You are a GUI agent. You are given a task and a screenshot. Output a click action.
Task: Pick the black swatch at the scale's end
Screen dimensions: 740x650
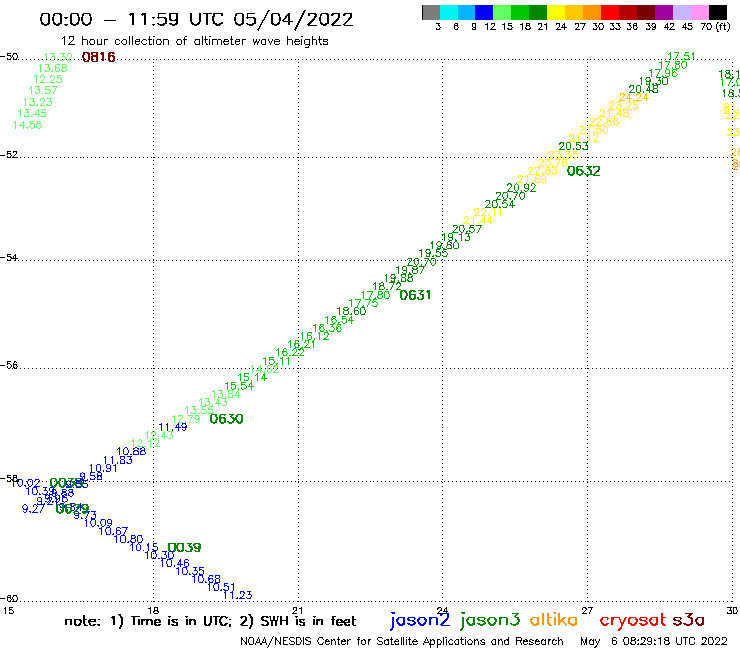pos(717,12)
